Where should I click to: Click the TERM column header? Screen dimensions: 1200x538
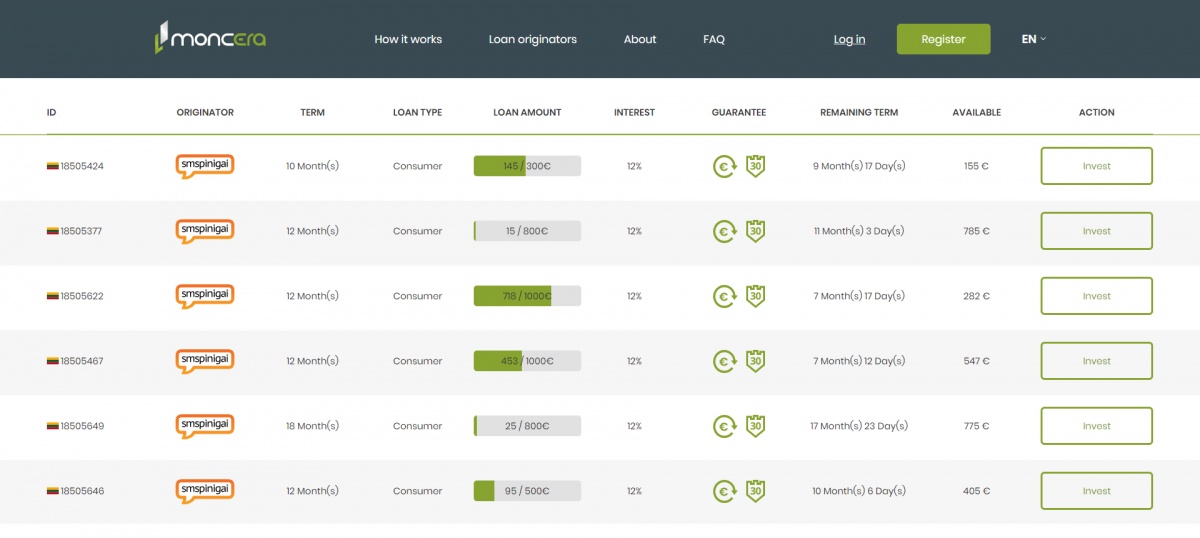[312, 113]
